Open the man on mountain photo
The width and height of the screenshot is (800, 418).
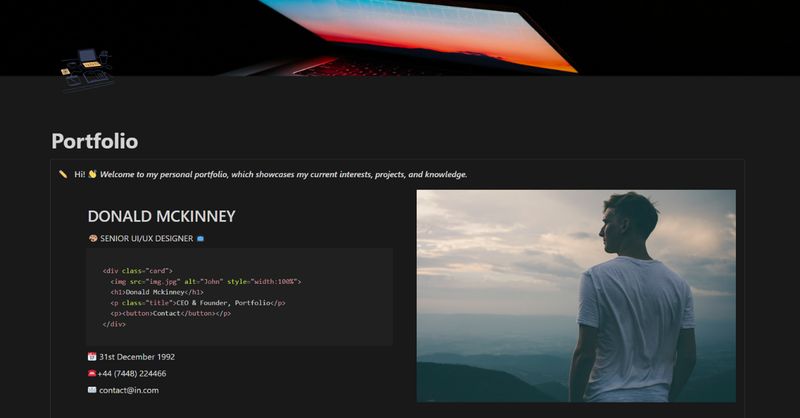[576, 296]
